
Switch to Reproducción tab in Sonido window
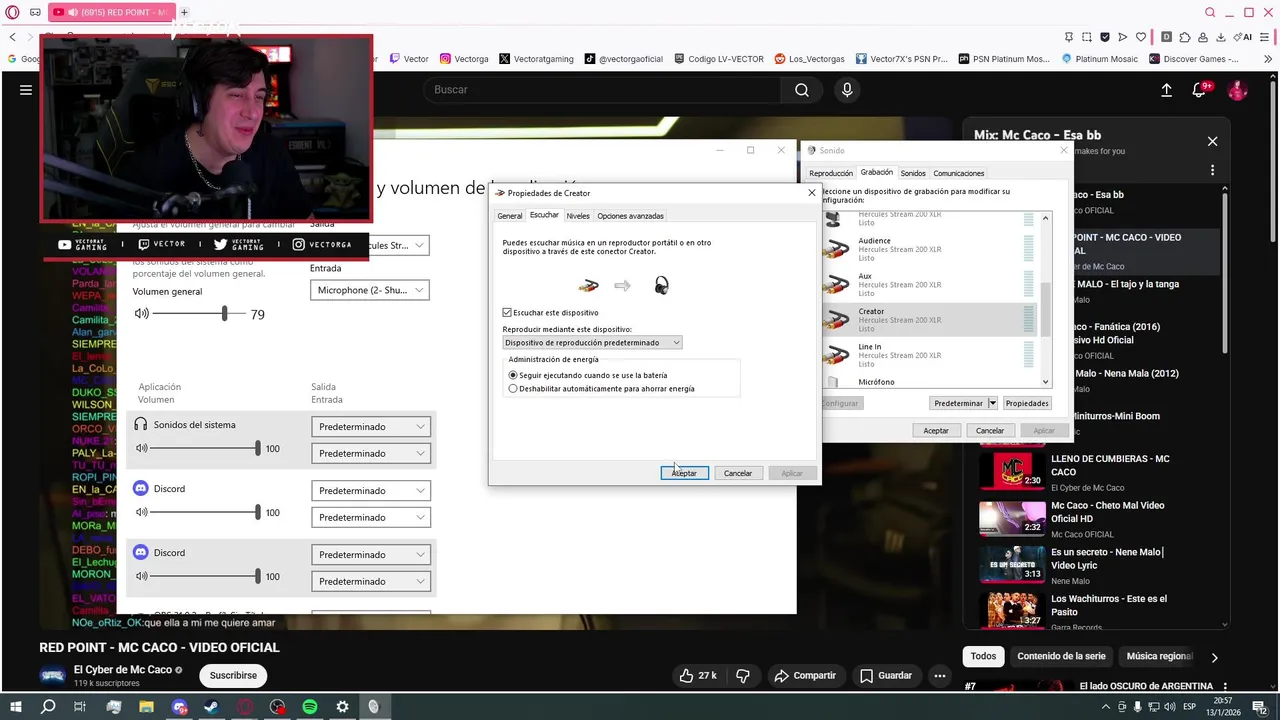click(x=831, y=173)
